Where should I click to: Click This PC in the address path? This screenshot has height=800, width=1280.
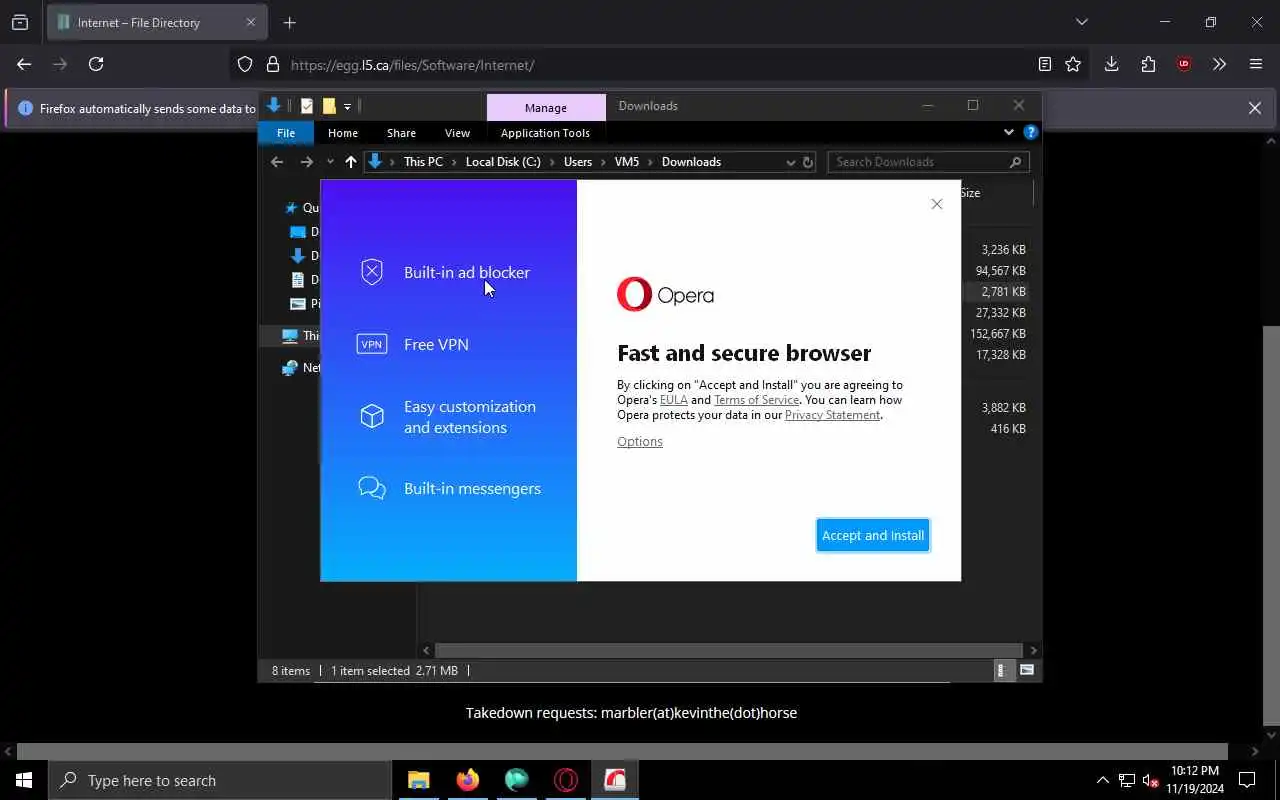(423, 162)
